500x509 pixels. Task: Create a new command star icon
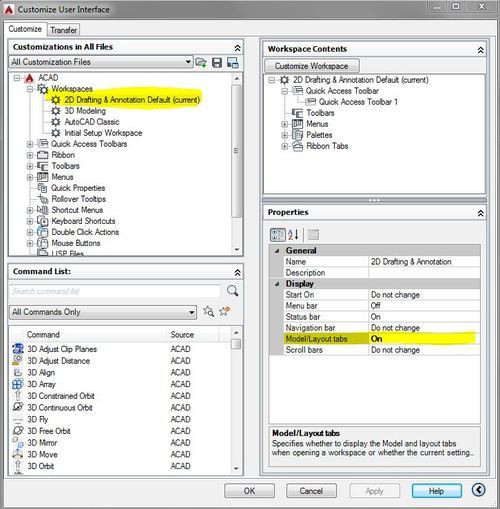(224, 311)
